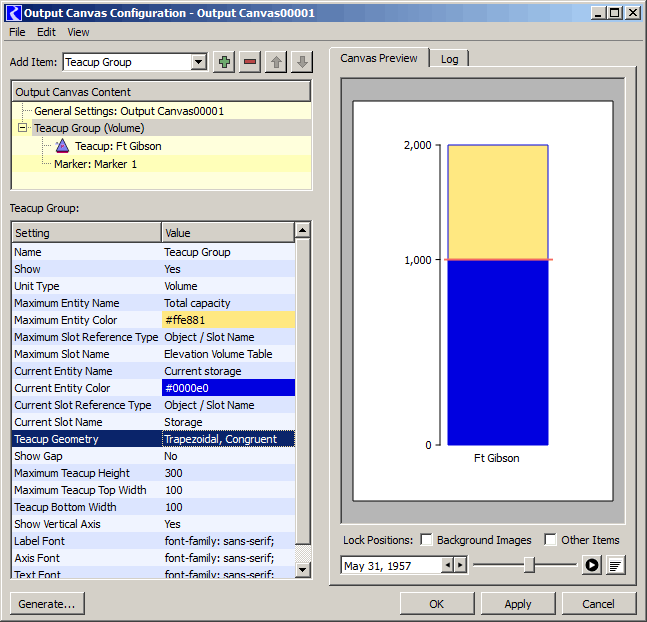Click the May 31, 1957 date field
The image size is (647, 622).
click(391, 565)
